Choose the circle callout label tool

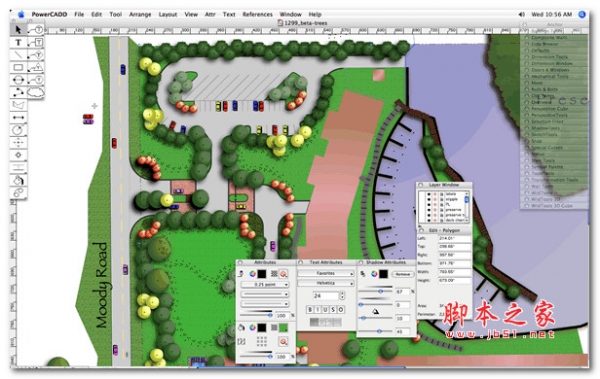tap(36, 29)
